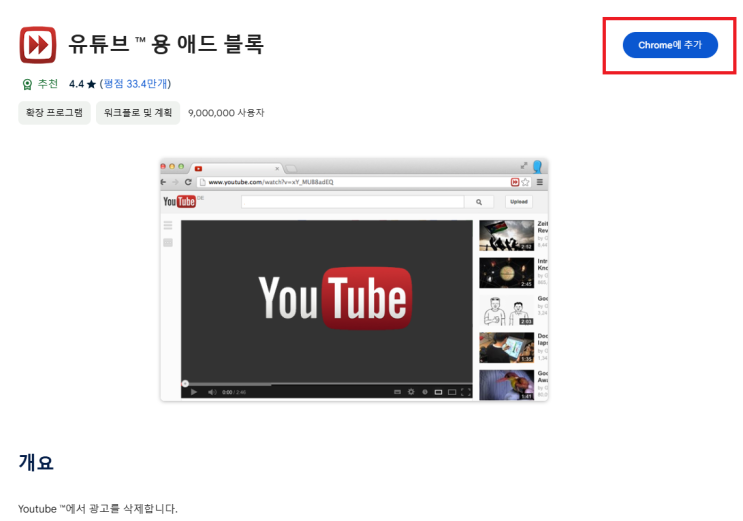The image size is (743, 521).
Task: Click the green '추천' featured badge icon
Action: click(x=27, y=84)
